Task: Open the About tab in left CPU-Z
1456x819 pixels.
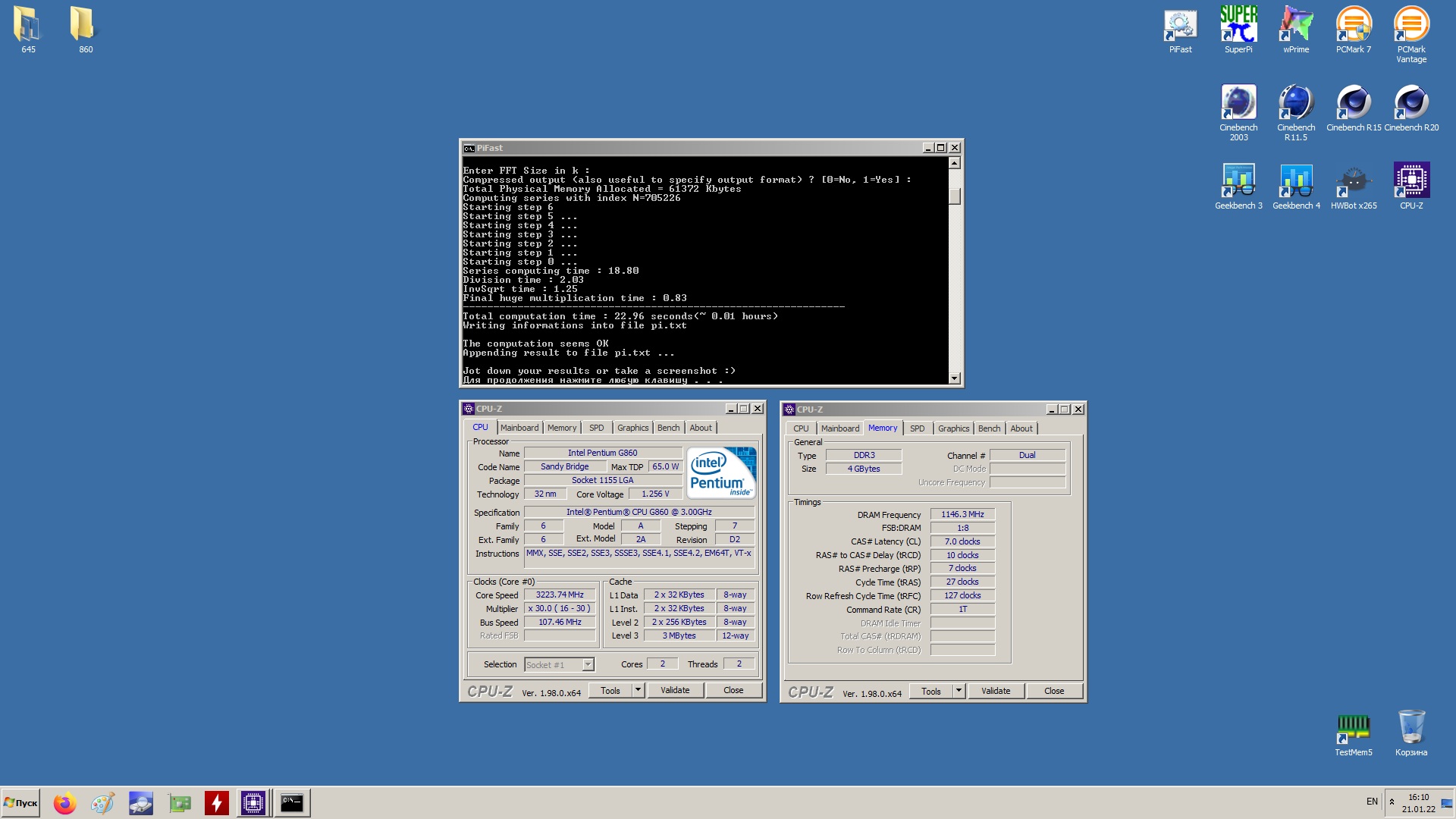Action: pos(701,428)
